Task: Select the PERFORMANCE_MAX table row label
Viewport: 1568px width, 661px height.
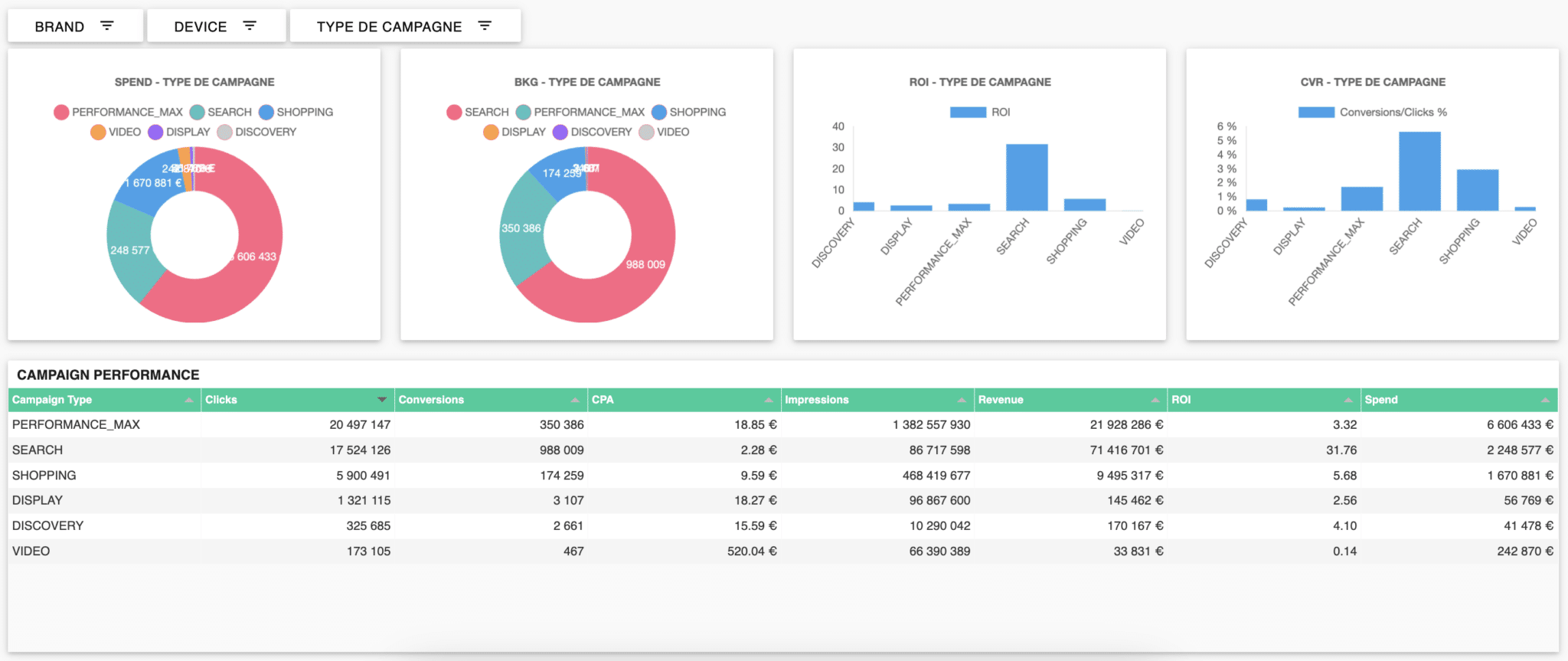Action: 76,424
